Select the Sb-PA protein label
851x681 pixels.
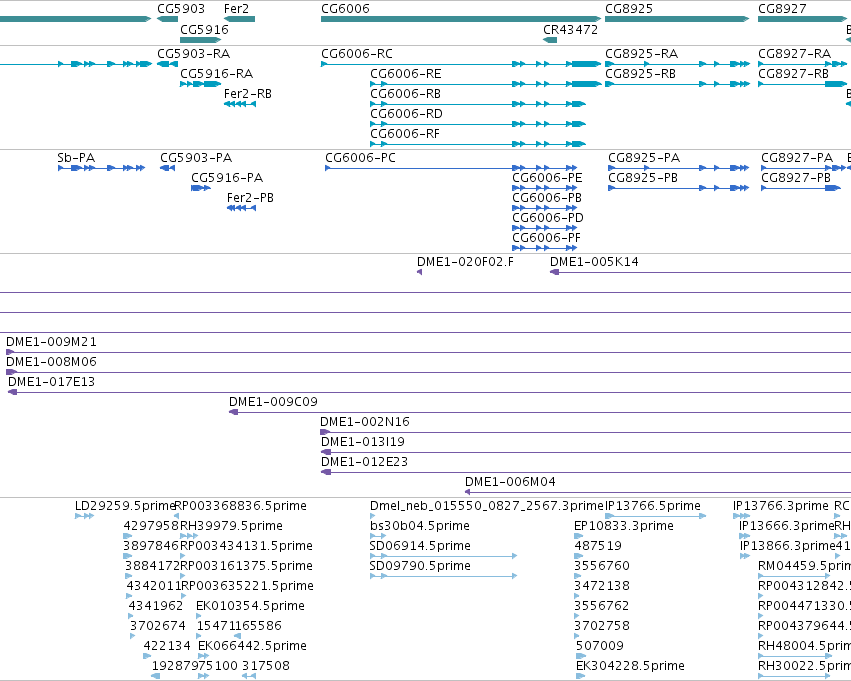[x=76, y=158]
